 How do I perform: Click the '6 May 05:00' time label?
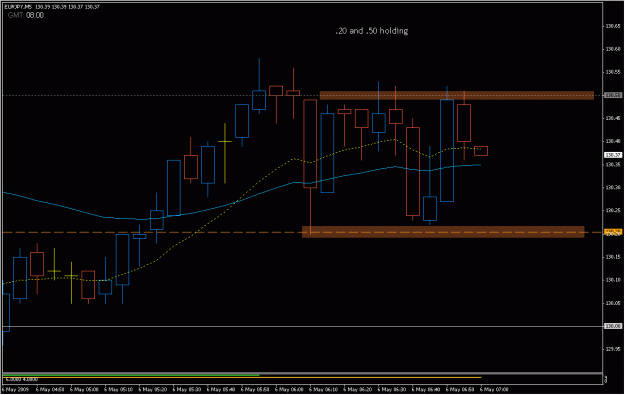83,389
